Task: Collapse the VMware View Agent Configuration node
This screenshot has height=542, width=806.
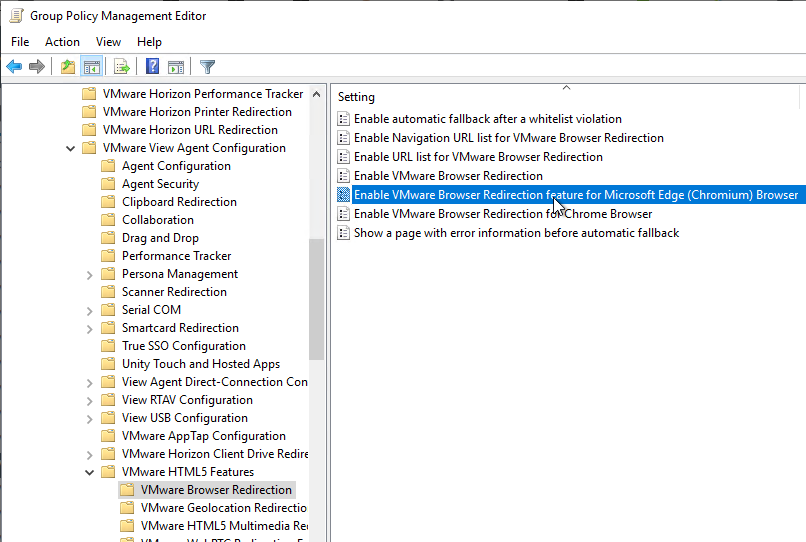Action: point(70,149)
